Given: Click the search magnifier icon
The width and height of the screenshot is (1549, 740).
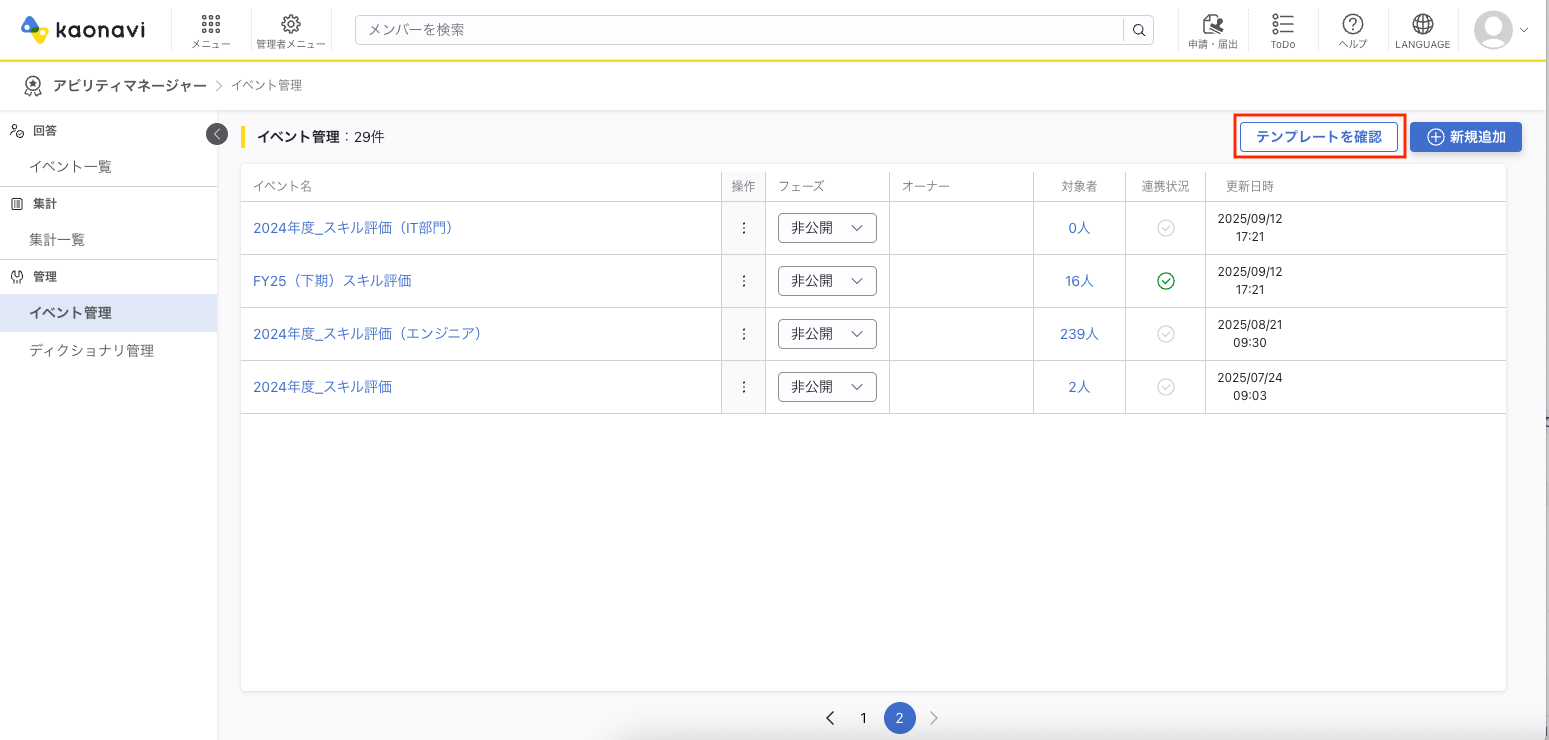Looking at the screenshot, I should tap(1138, 30).
